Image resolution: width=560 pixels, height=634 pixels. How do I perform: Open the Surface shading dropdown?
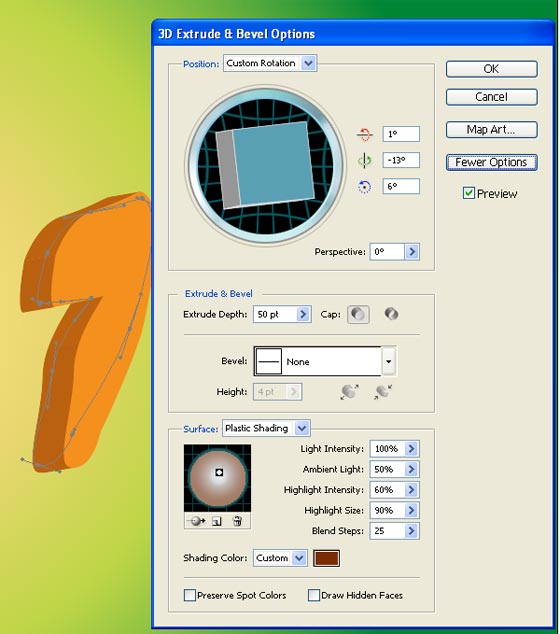(302, 428)
